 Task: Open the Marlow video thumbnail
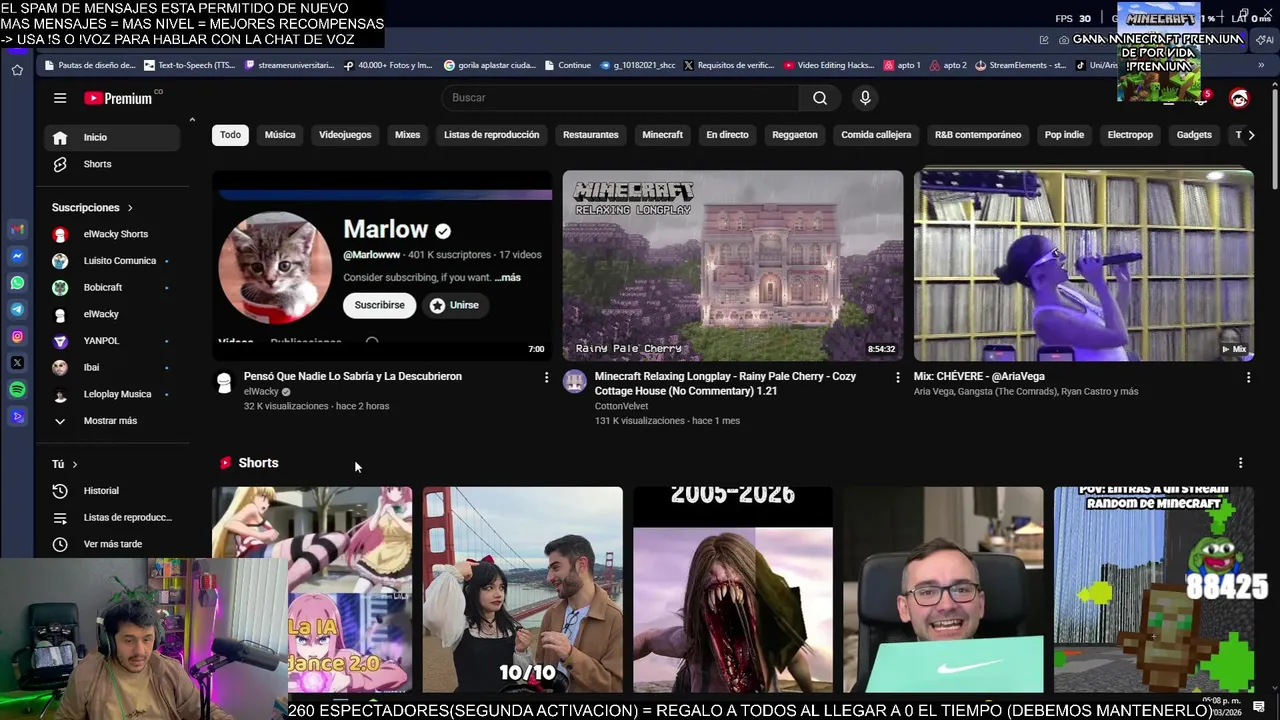click(x=382, y=265)
